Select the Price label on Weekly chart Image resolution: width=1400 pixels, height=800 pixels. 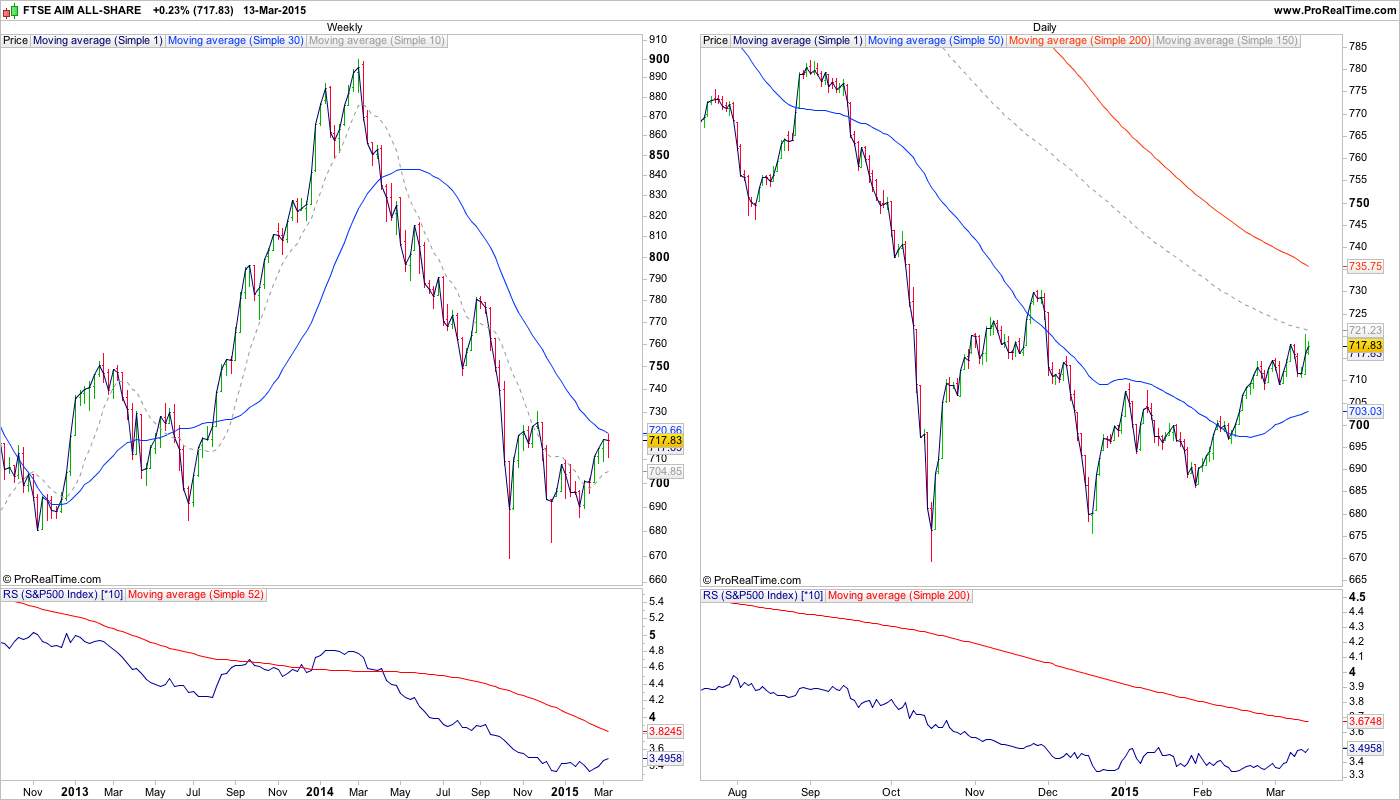point(15,41)
